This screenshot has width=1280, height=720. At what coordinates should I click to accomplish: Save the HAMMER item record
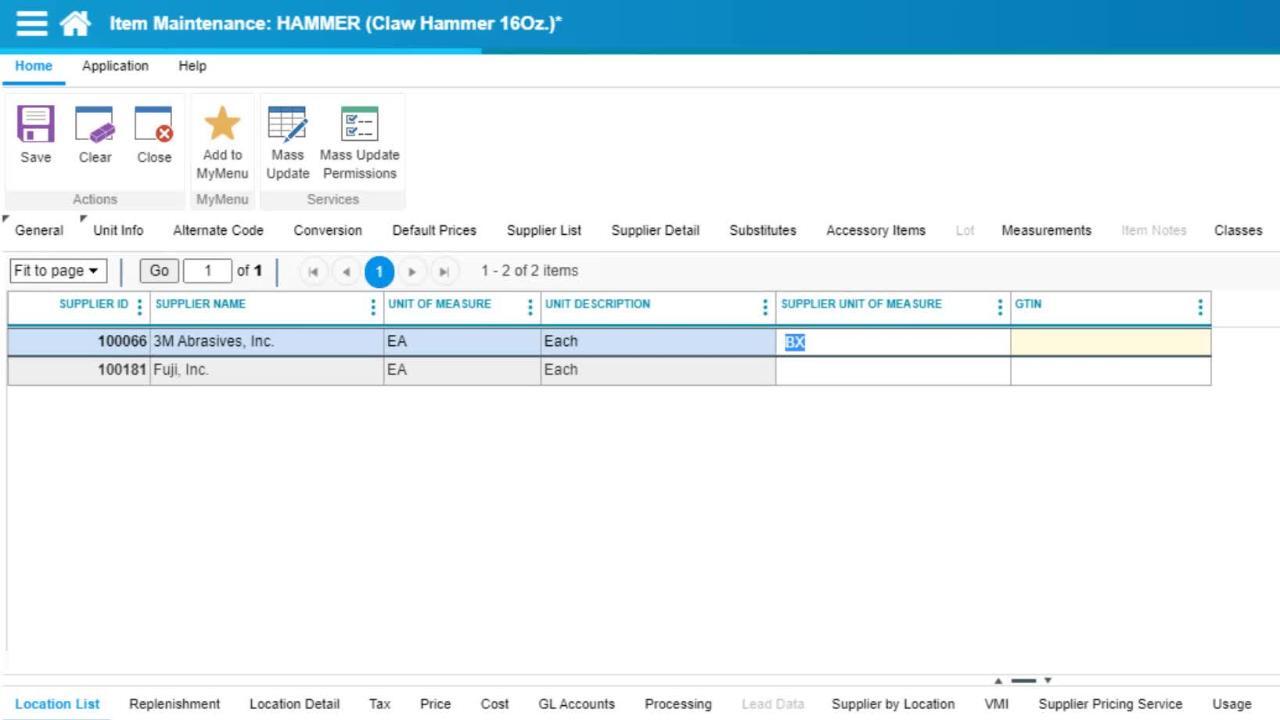(x=35, y=135)
